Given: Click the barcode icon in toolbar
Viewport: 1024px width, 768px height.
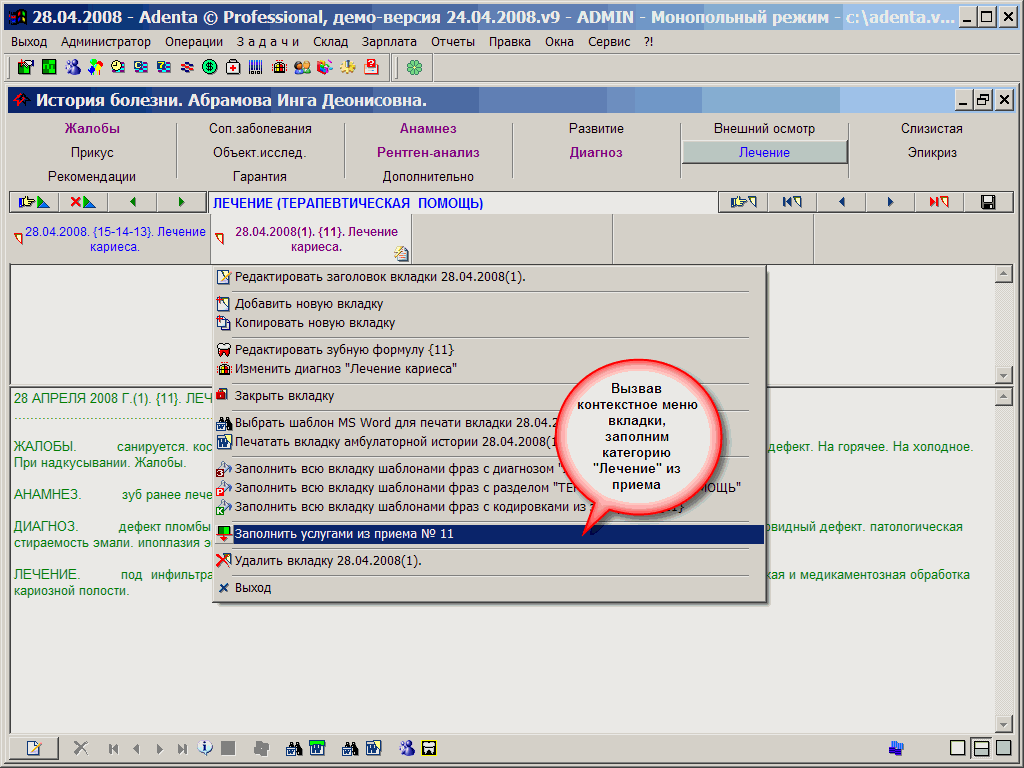Looking at the screenshot, I should [256, 67].
